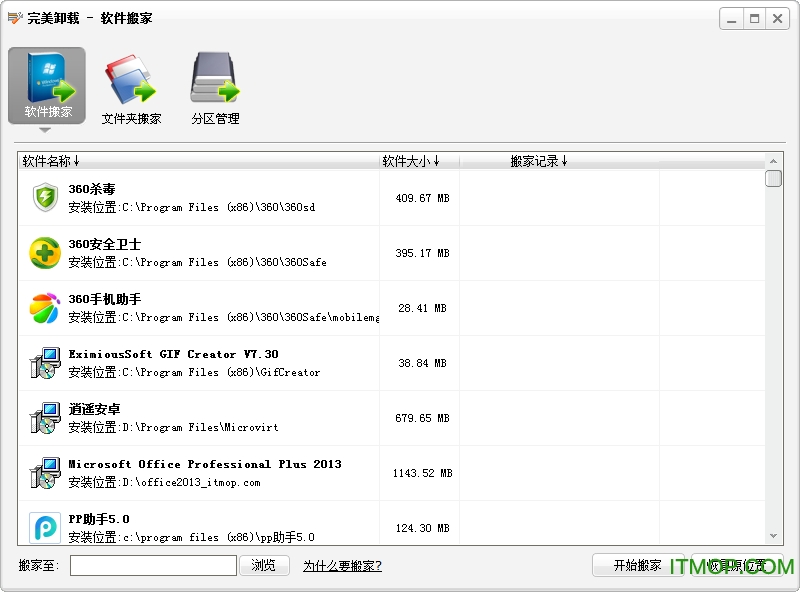This screenshot has width=800, height=592.
Task: Open the 分区管理 tool
Action: (215, 90)
